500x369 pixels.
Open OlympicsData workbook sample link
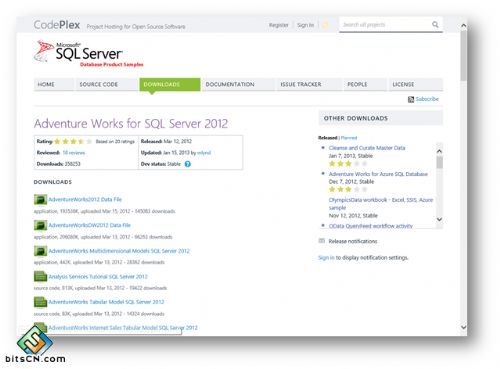click(381, 203)
